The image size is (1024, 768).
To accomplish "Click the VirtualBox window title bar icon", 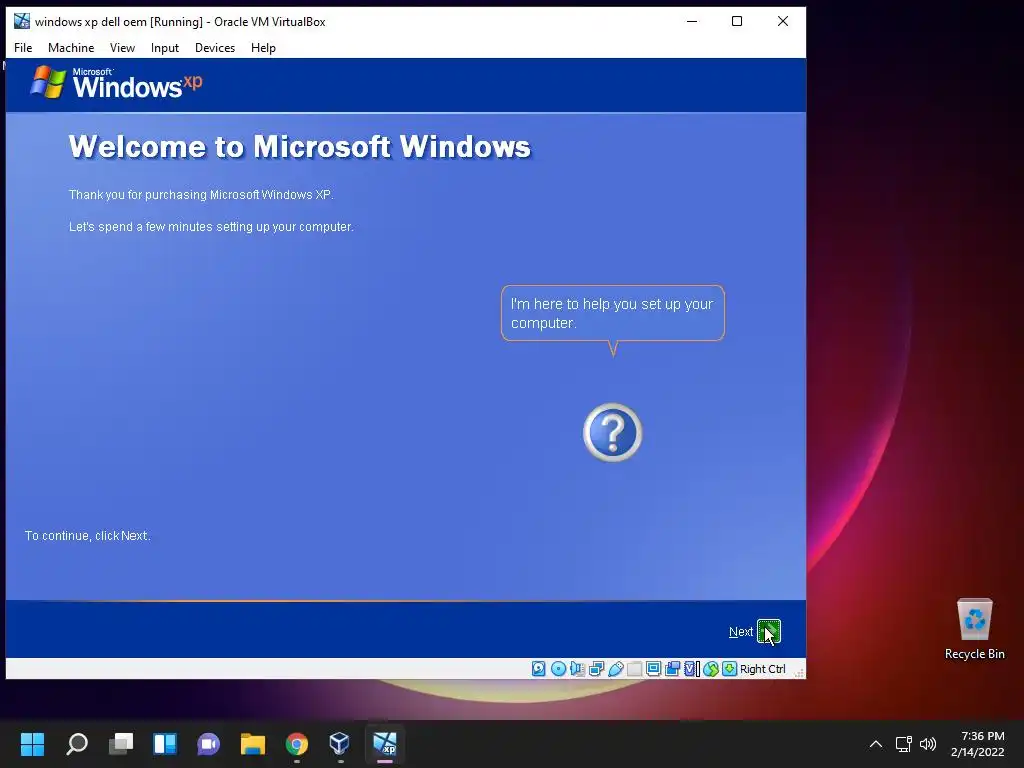I will [22, 21].
